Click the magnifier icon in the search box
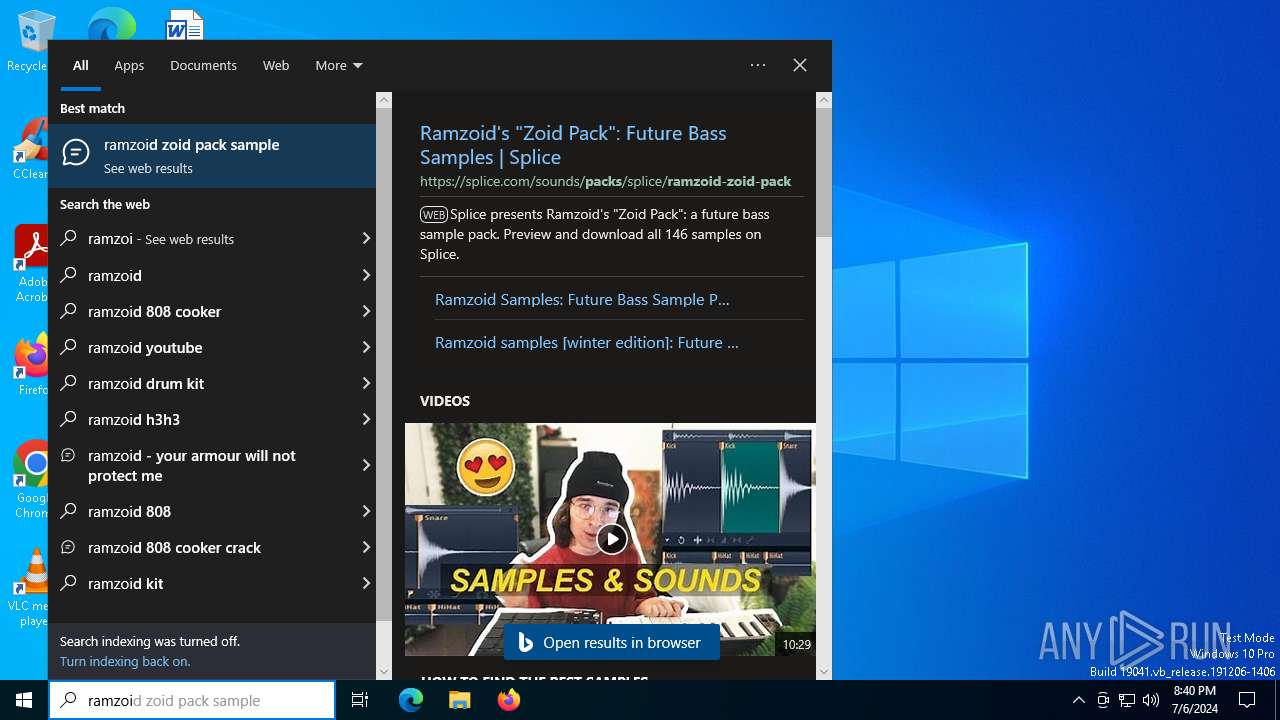This screenshot has width=1280, height=720. 68,700
